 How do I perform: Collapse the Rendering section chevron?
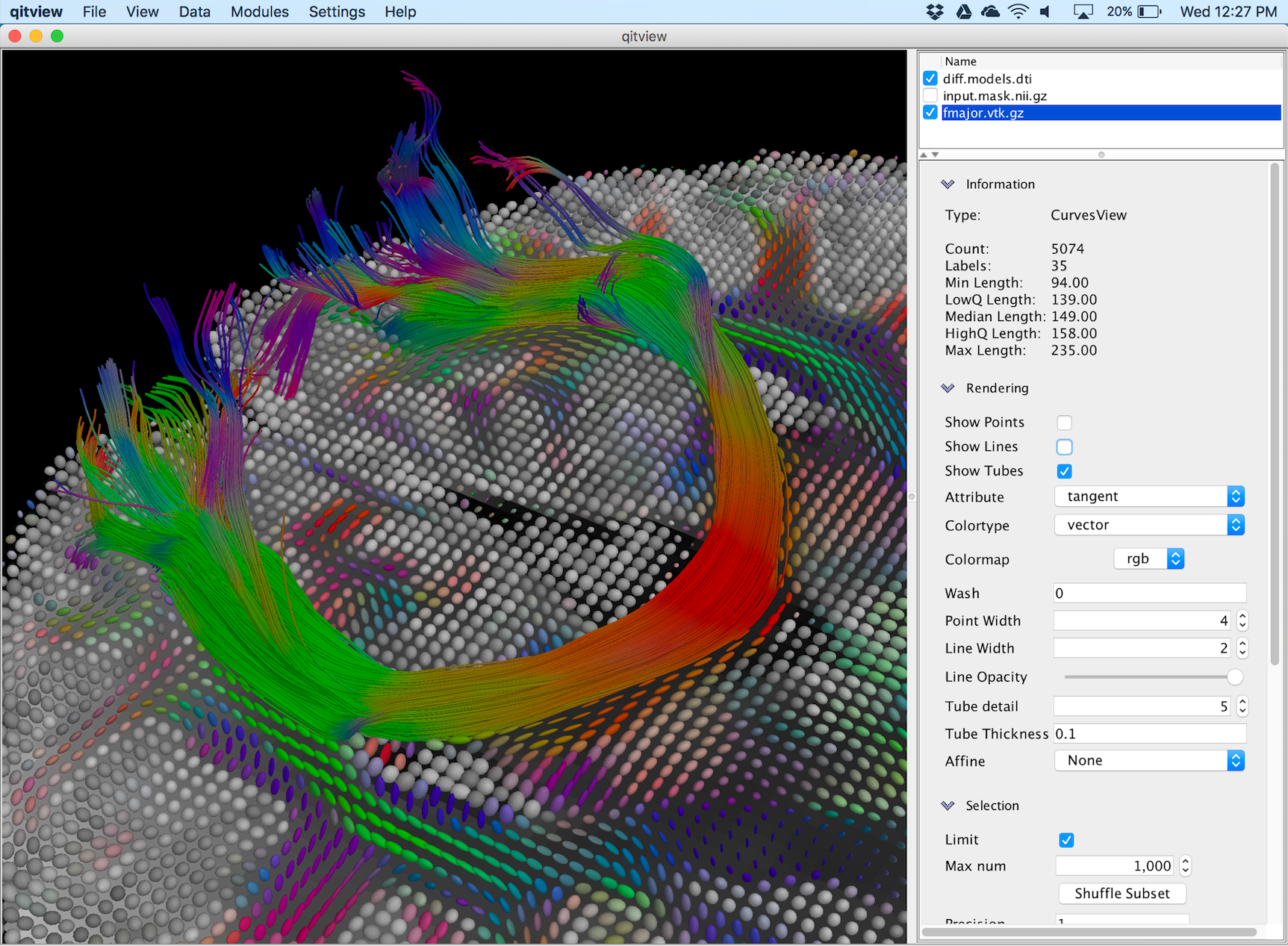click(948, 388)
